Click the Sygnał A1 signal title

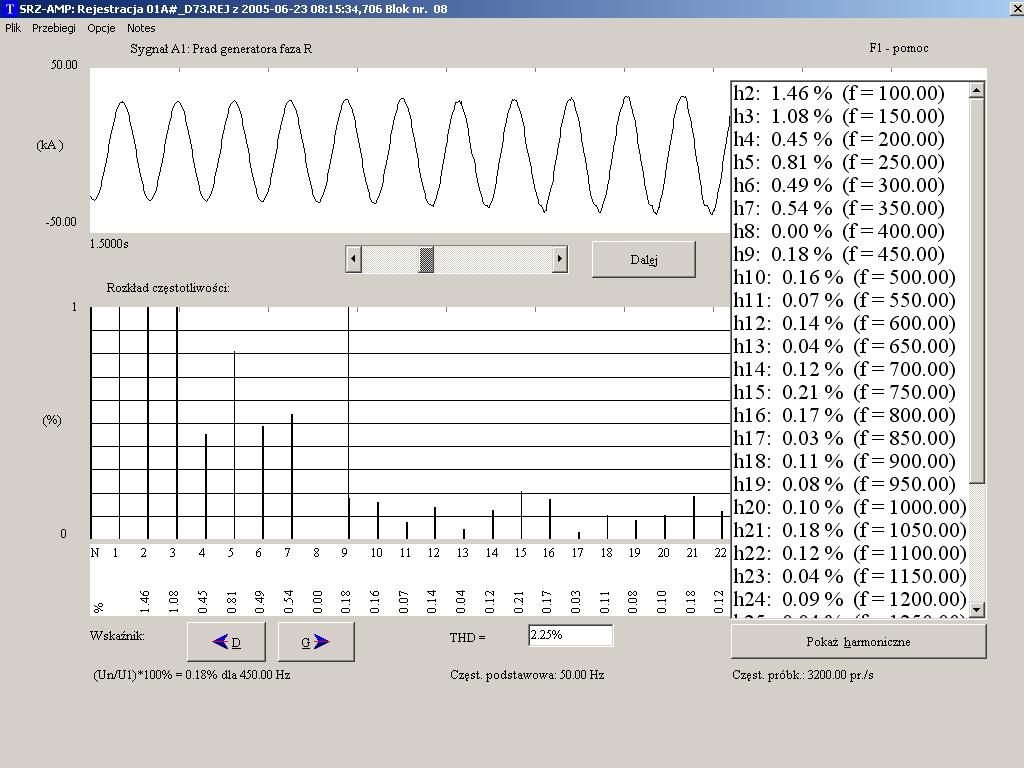[x=221, y=49]
